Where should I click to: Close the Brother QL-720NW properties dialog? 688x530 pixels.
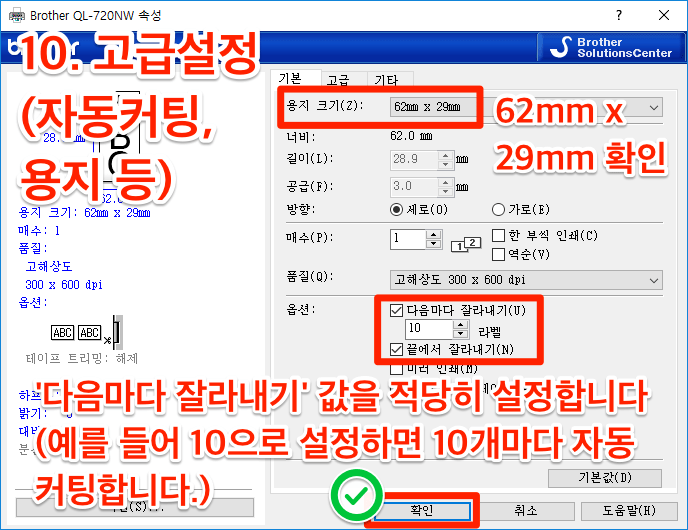point(664,15)
